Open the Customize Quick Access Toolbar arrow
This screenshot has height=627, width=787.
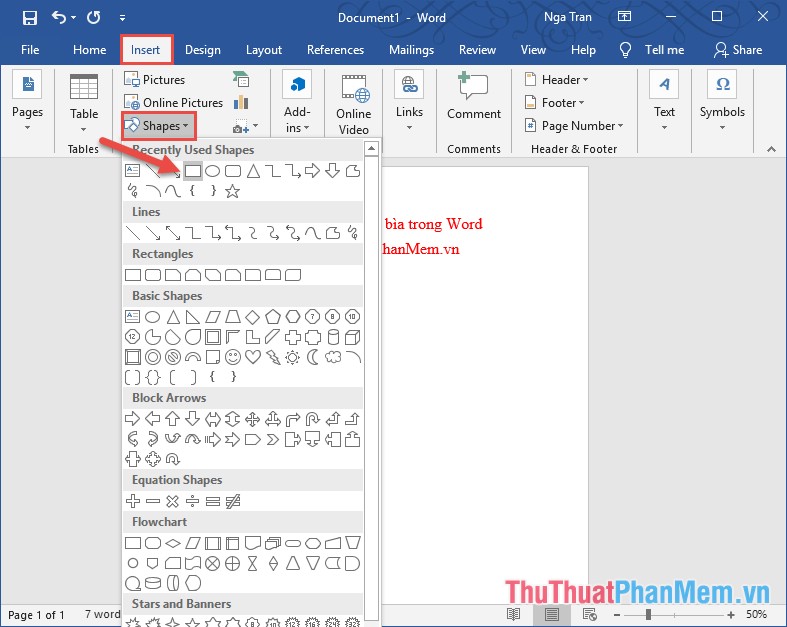click(122, 18)
